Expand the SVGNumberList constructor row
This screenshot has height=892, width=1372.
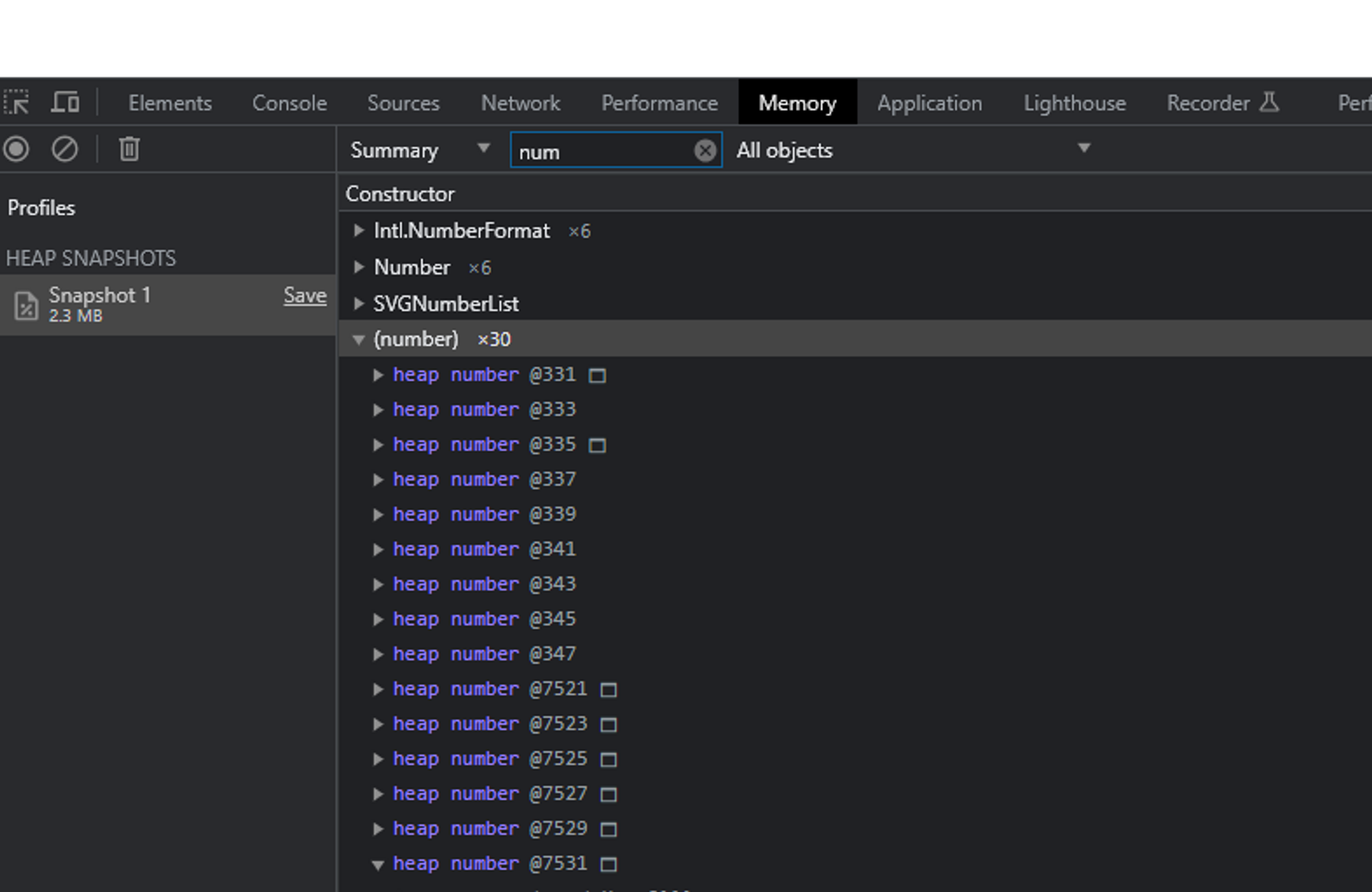[x=358, y=303]
